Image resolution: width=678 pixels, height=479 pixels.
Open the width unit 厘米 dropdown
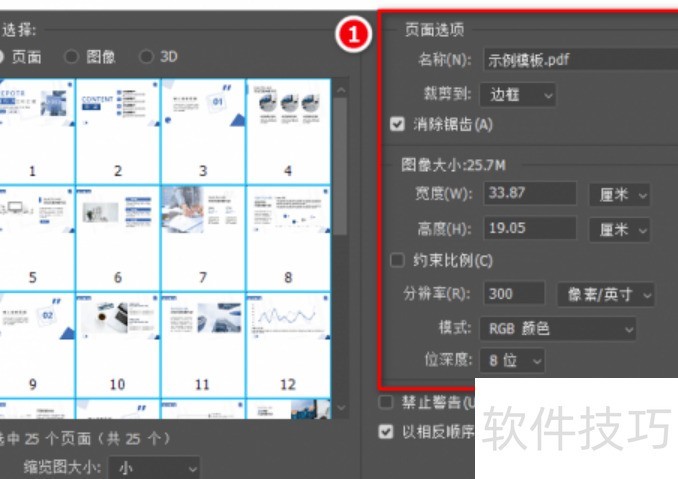point(619,195)
